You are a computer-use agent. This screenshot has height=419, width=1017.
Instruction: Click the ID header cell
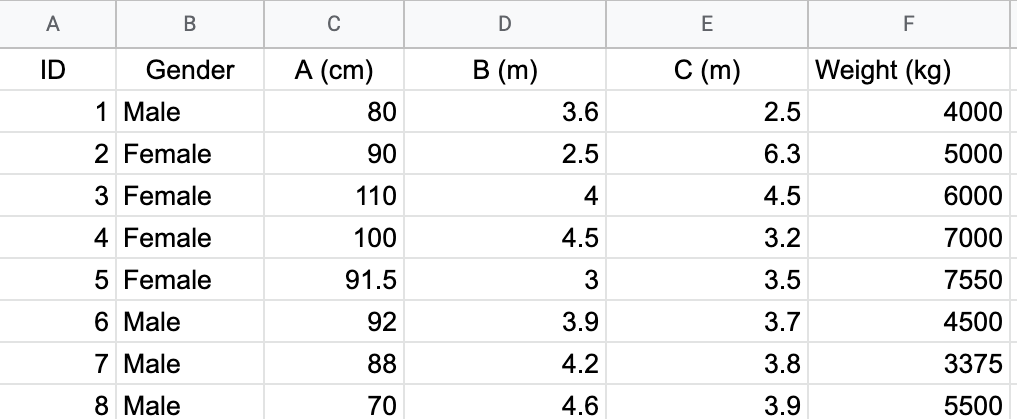click(58, 70)
